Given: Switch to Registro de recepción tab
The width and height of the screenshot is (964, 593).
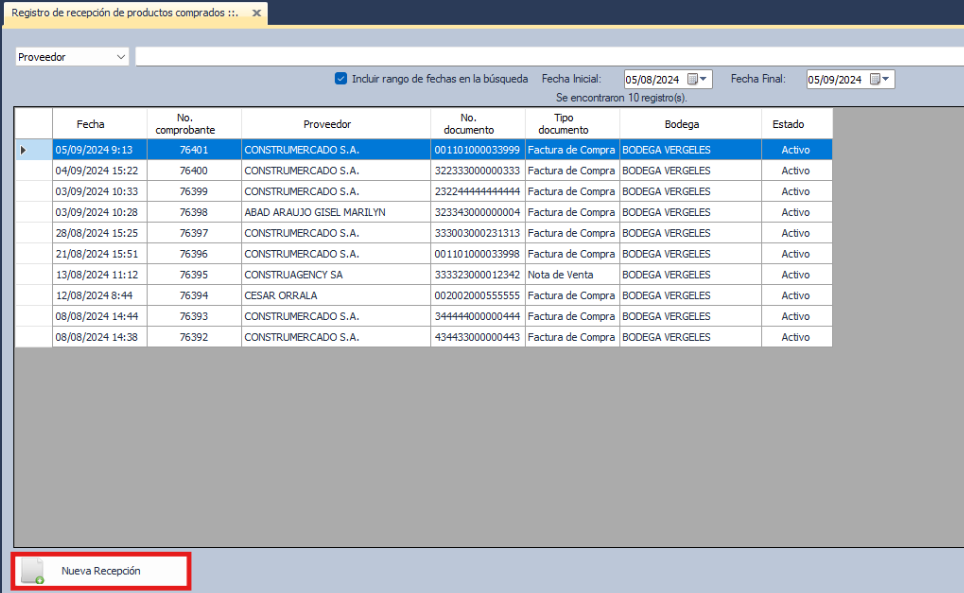Looking at the screenshot, I should coord(125,13).
